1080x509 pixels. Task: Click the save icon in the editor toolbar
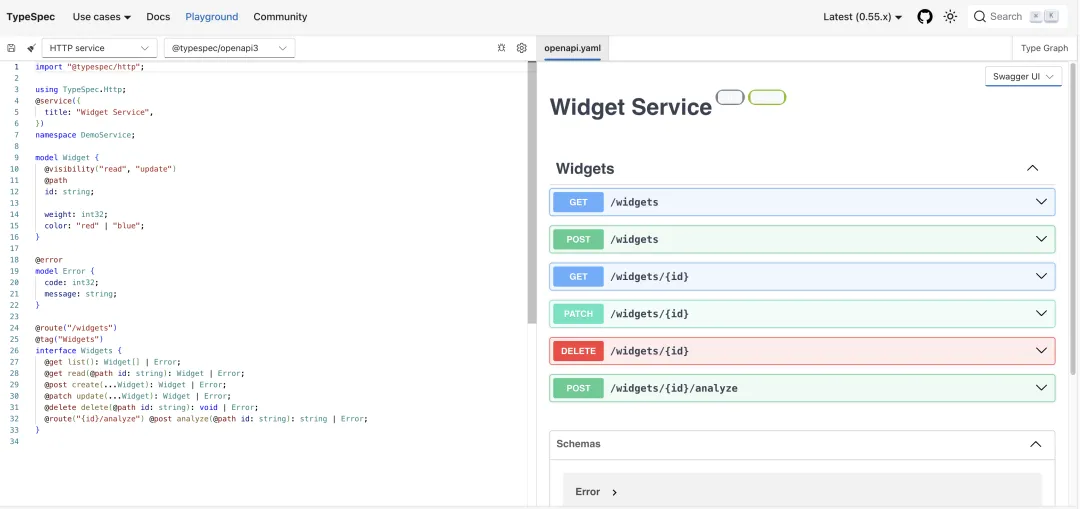pyautogui.click(x=11, y=48)
